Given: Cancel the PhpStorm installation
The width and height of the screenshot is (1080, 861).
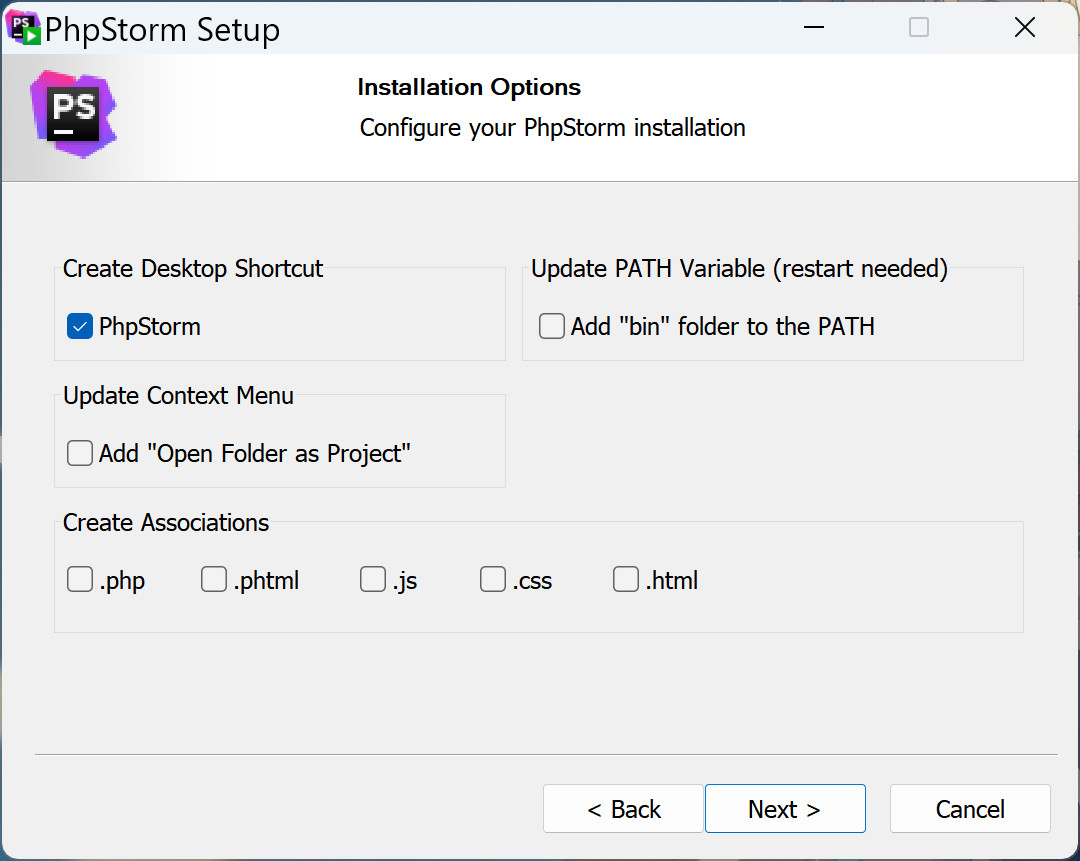Looking at the screenshot, I should point(970,809).
